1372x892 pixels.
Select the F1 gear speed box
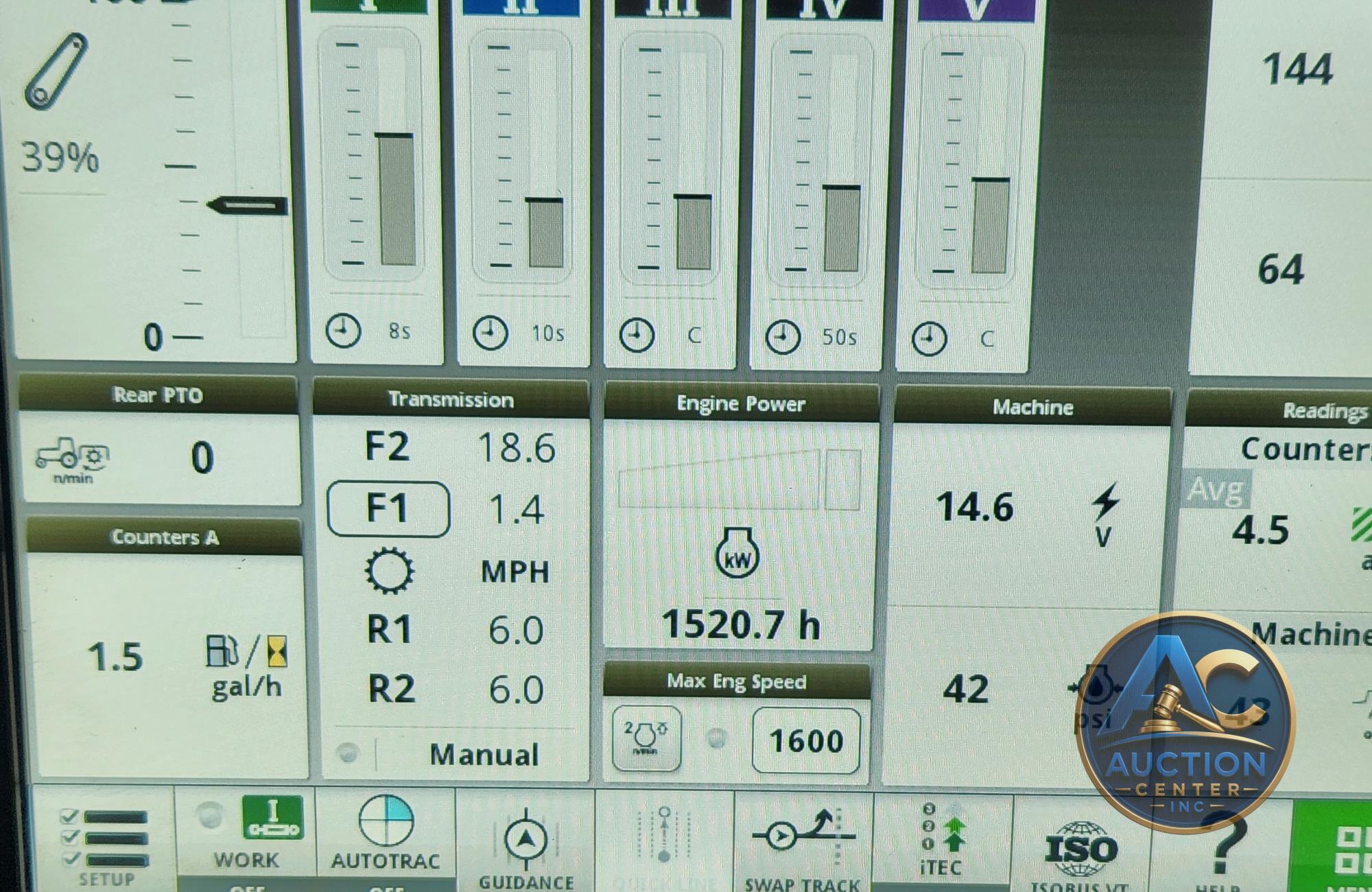(388, 509)
